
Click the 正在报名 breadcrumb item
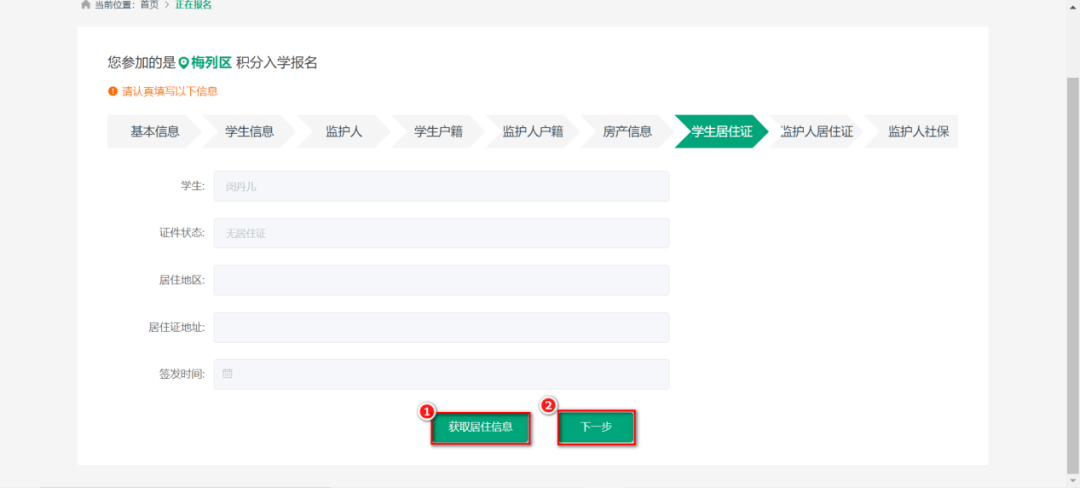[193, 5]
